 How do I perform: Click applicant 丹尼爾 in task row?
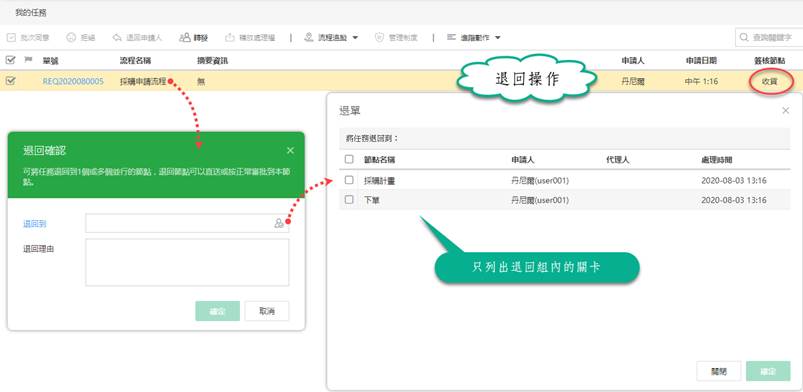point(633,81)
